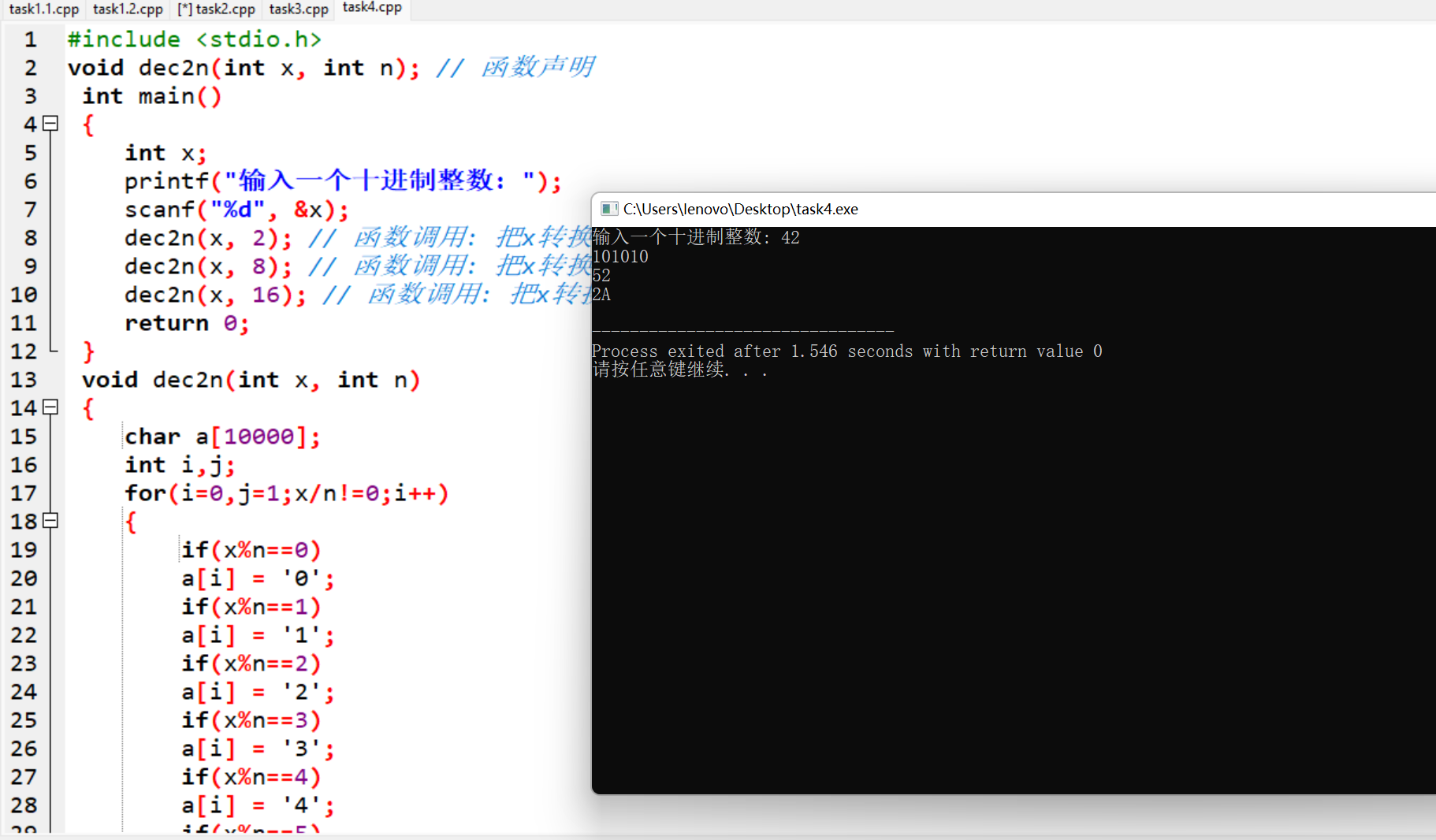Open the task1.2.cpp tab
The image size is (1436, 840).
(128, 9)
